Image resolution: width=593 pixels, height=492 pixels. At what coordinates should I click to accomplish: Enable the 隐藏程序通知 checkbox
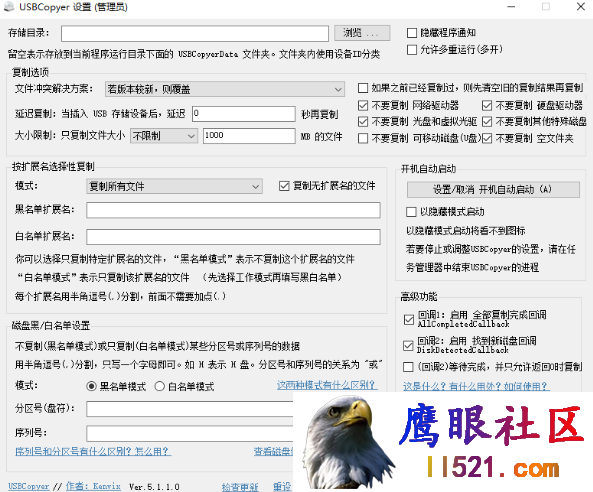[412, 33]
